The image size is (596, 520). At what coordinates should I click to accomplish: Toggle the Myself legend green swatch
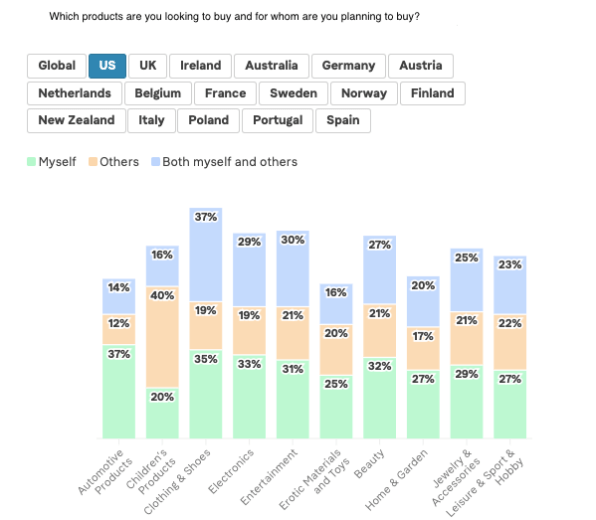tap(32, 162)
